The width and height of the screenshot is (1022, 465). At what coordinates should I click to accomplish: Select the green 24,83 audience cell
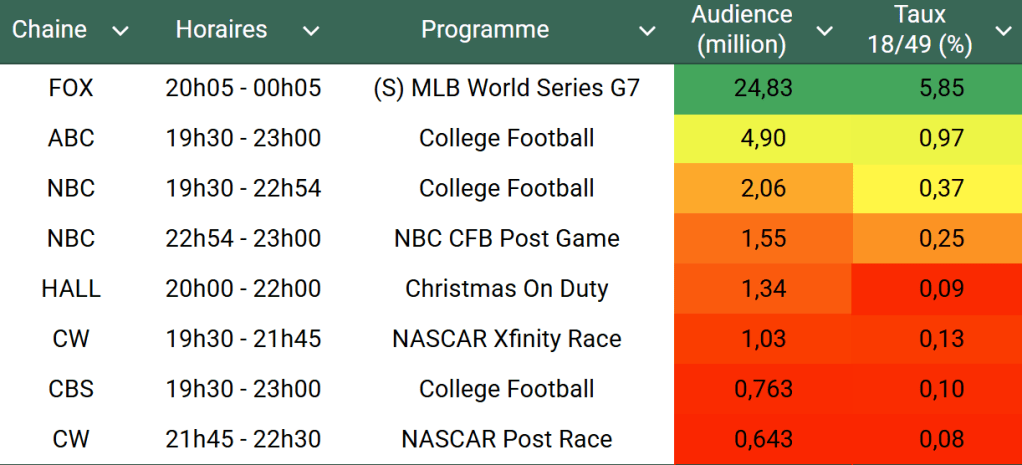click(763, 88)
